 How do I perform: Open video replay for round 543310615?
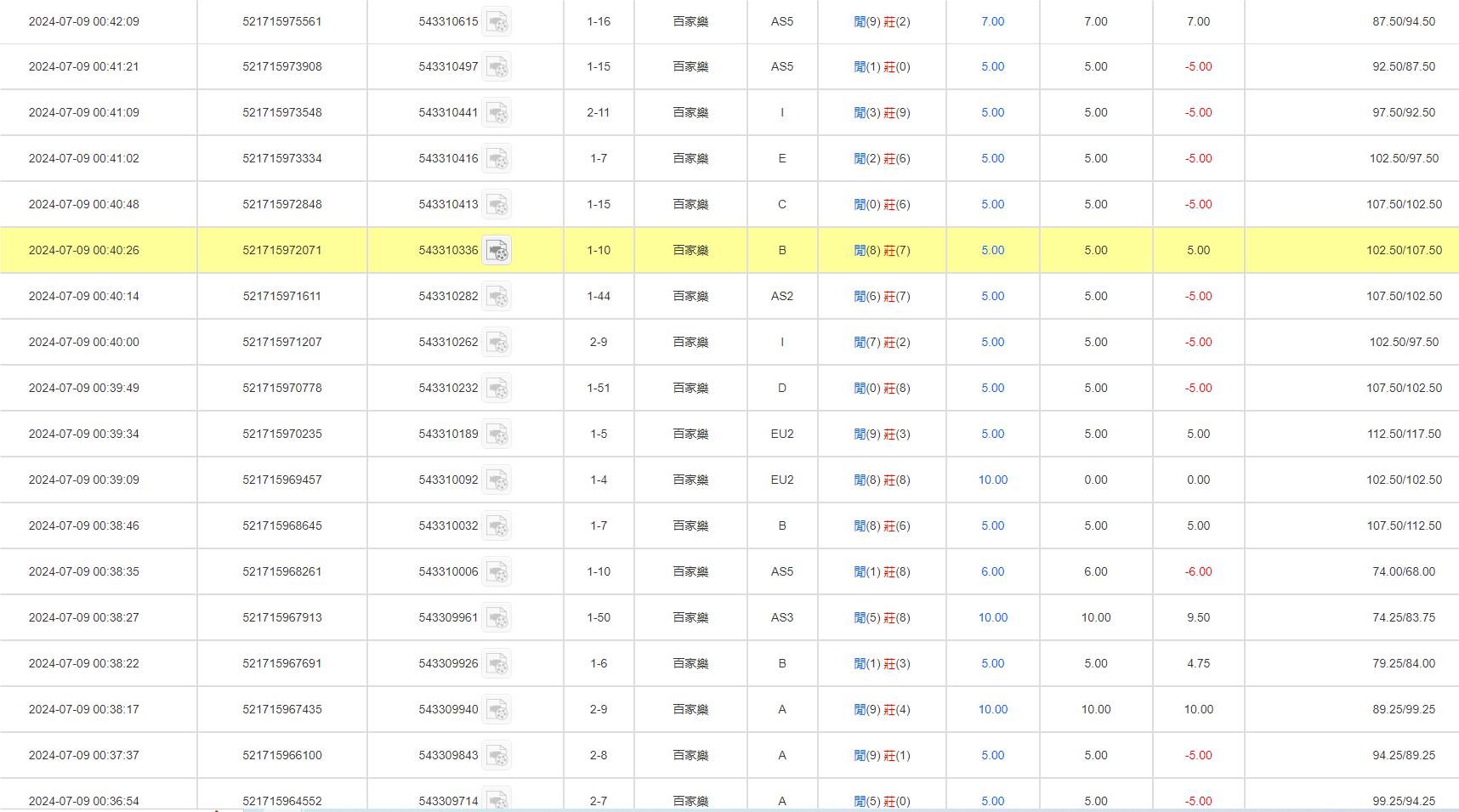(497, 21)
